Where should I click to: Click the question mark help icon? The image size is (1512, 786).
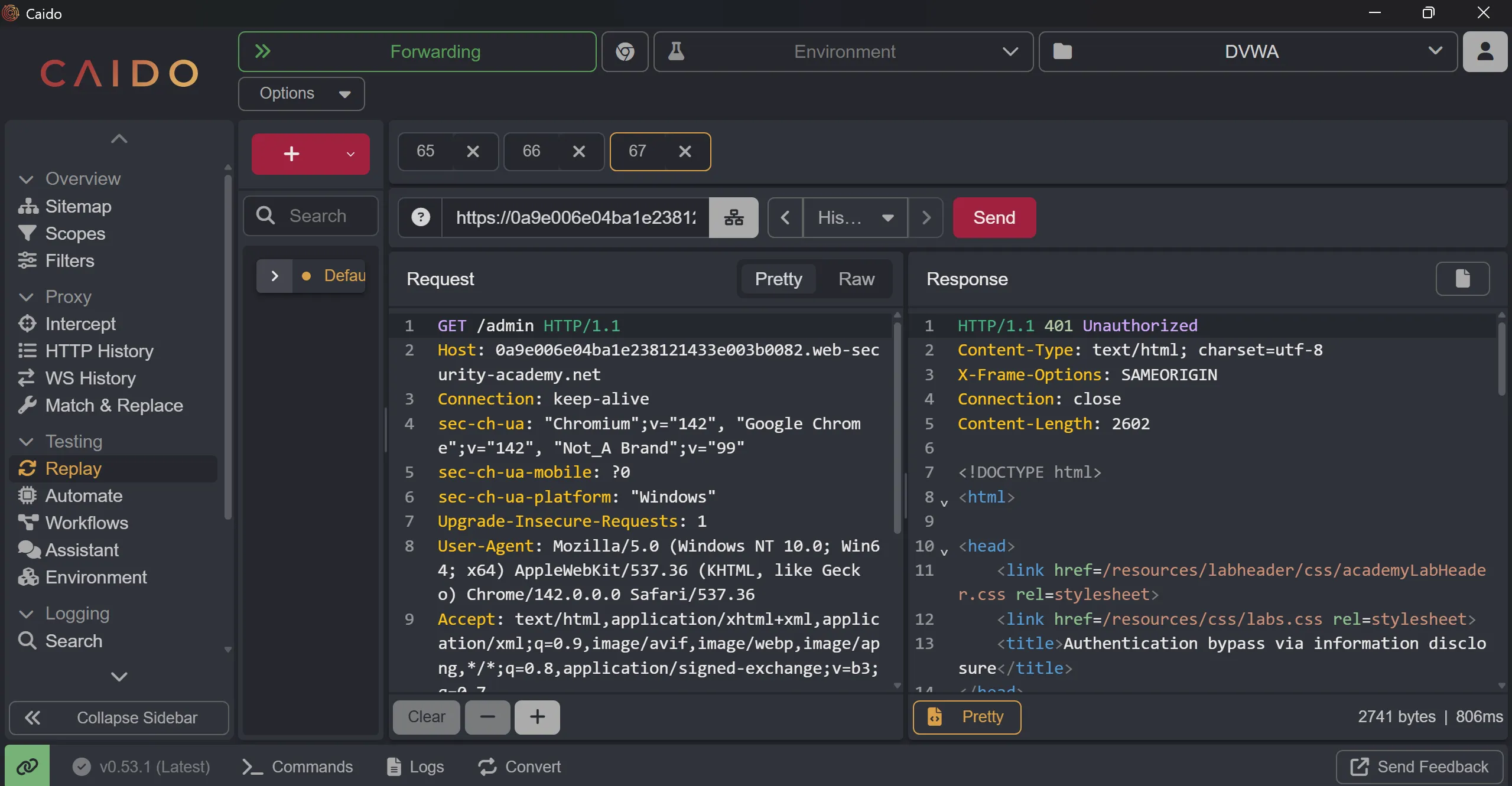pos(420,217)
